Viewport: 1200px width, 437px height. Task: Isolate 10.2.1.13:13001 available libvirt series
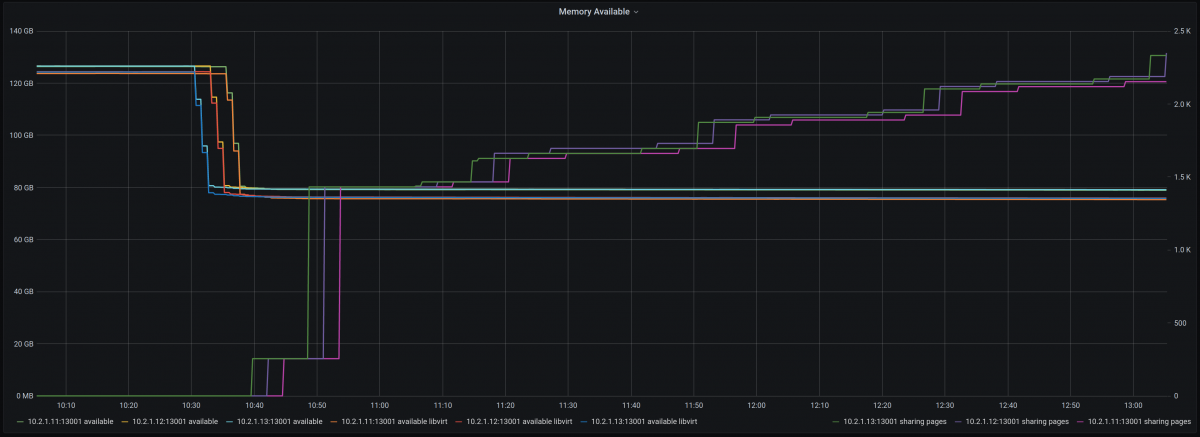click(x=641, y=423)
